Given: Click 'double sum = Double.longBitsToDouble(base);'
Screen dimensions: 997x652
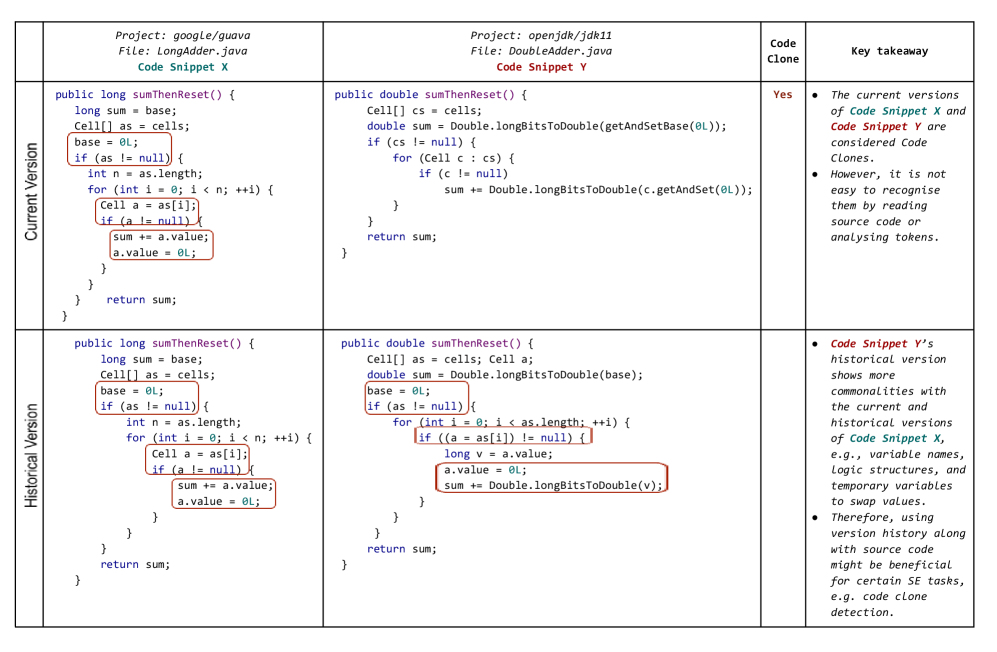Looking at the screenshot, I should pos(504,375).
